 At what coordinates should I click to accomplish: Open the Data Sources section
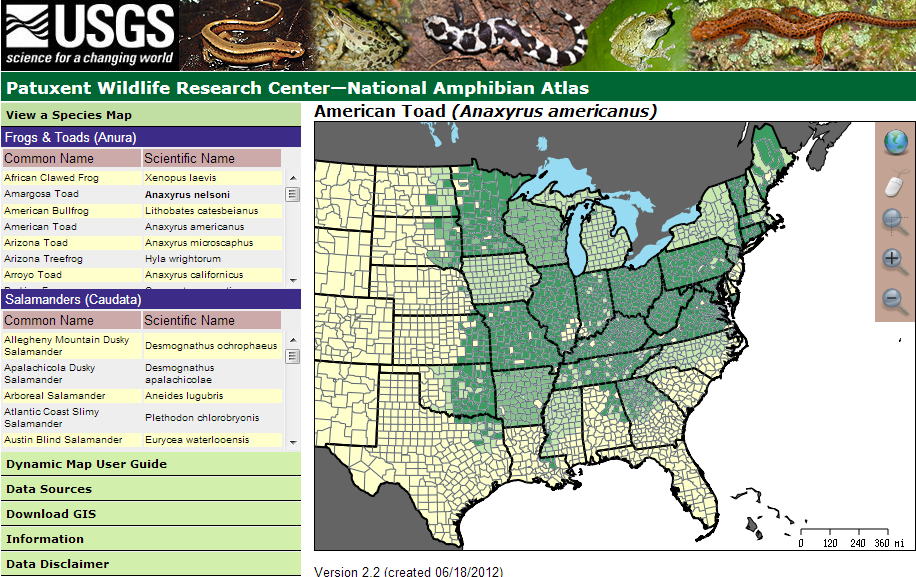click(151, 489)
